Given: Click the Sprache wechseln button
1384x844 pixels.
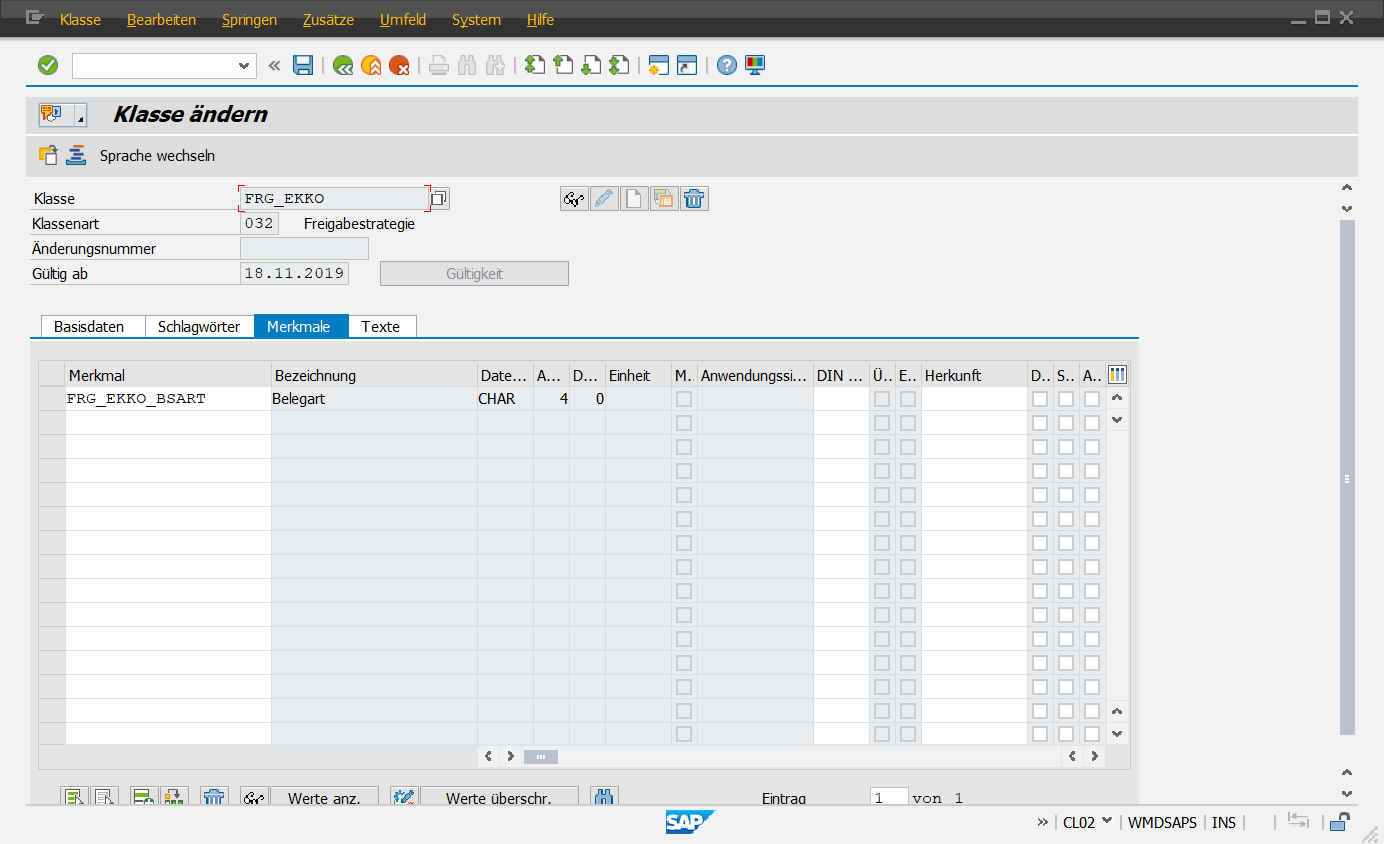Looking at the screenshot, I should (x=157, y=156).
